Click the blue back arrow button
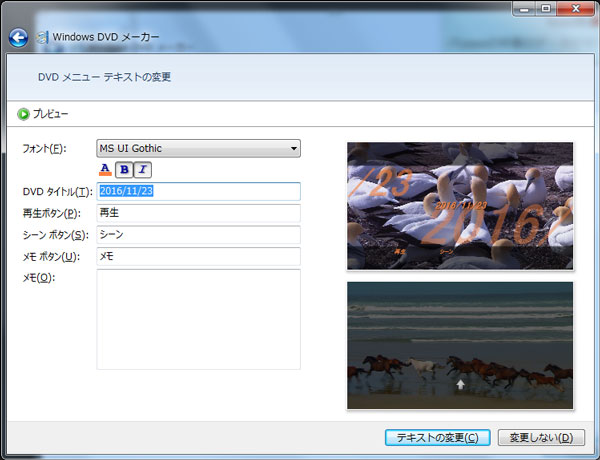Screen dimensions: 600x460 point(18,38)
